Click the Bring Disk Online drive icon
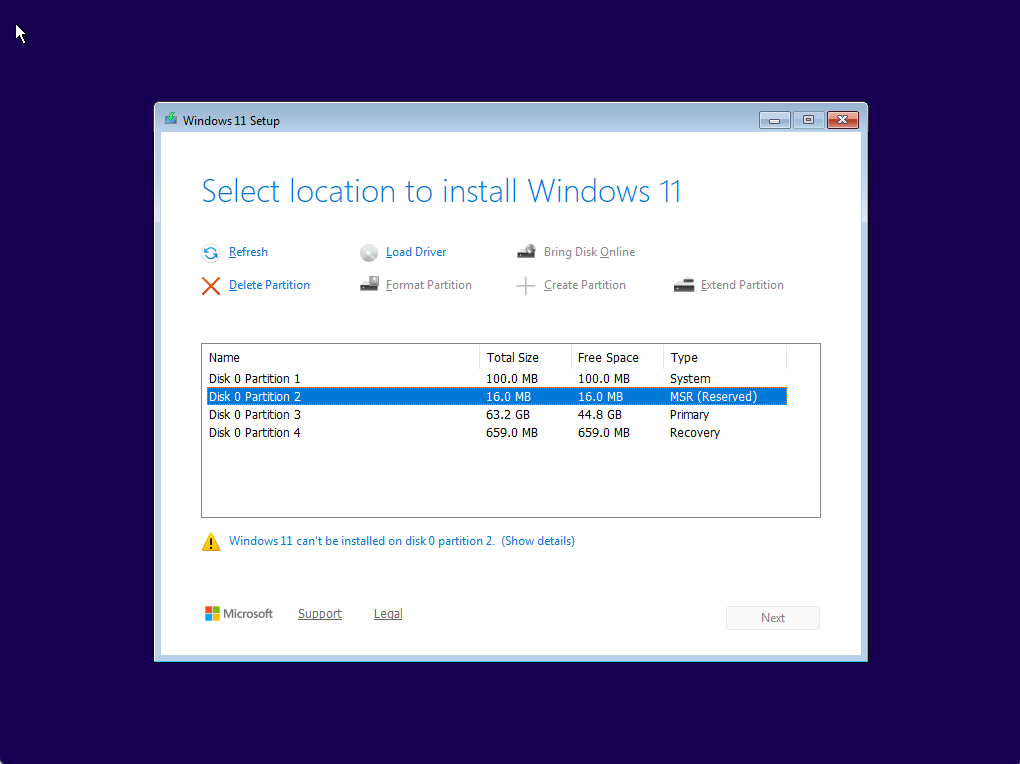 (526, 252)
